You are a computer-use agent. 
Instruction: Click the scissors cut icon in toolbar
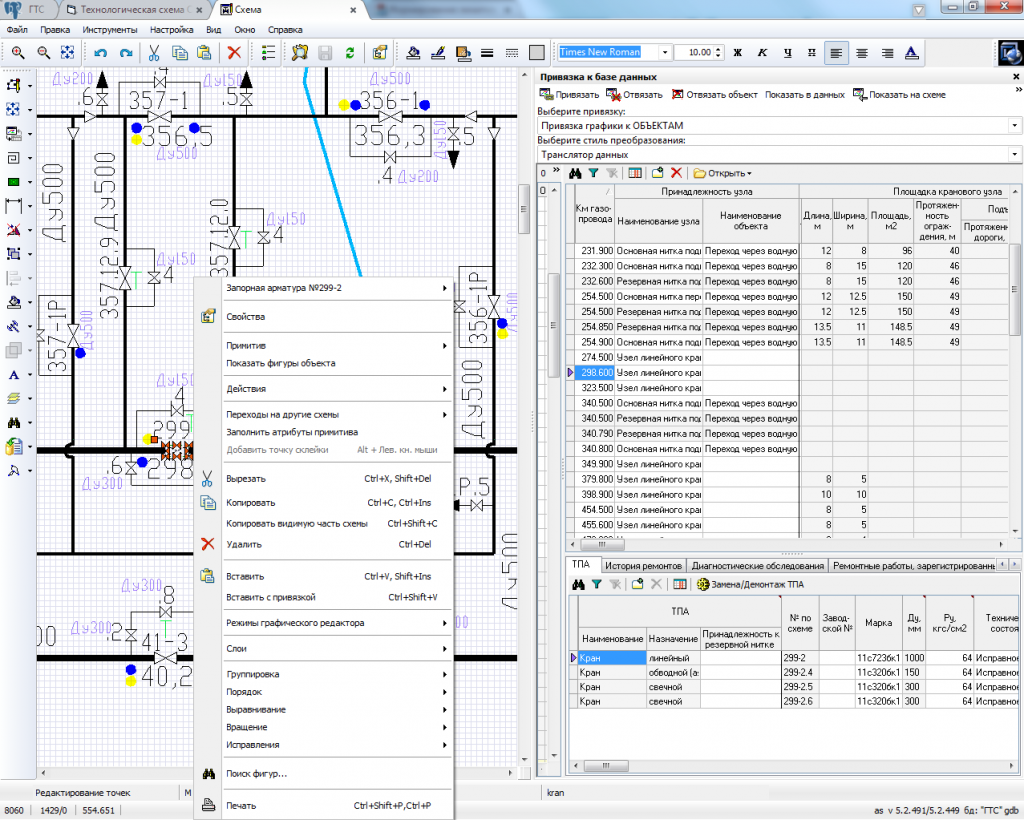pyautogui.click(x=154, y=53)
